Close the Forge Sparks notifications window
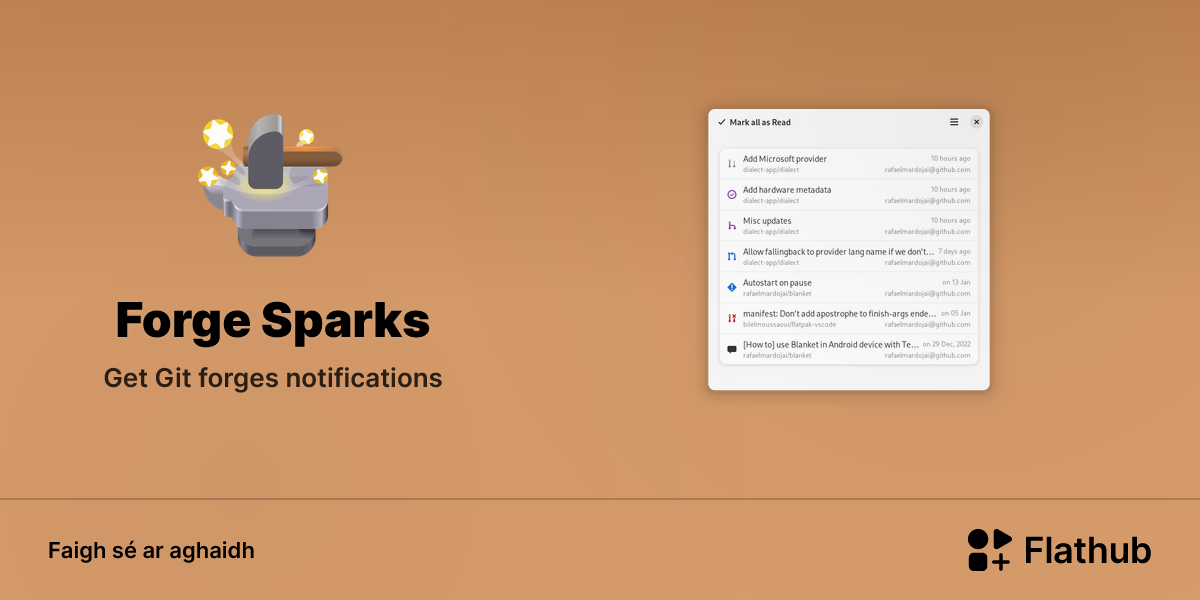 (977, 122)
